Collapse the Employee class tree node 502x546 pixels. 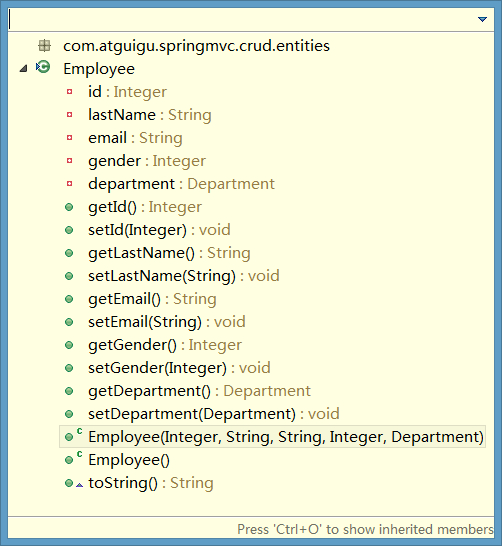pyautogui.click(x=23, y=68)
